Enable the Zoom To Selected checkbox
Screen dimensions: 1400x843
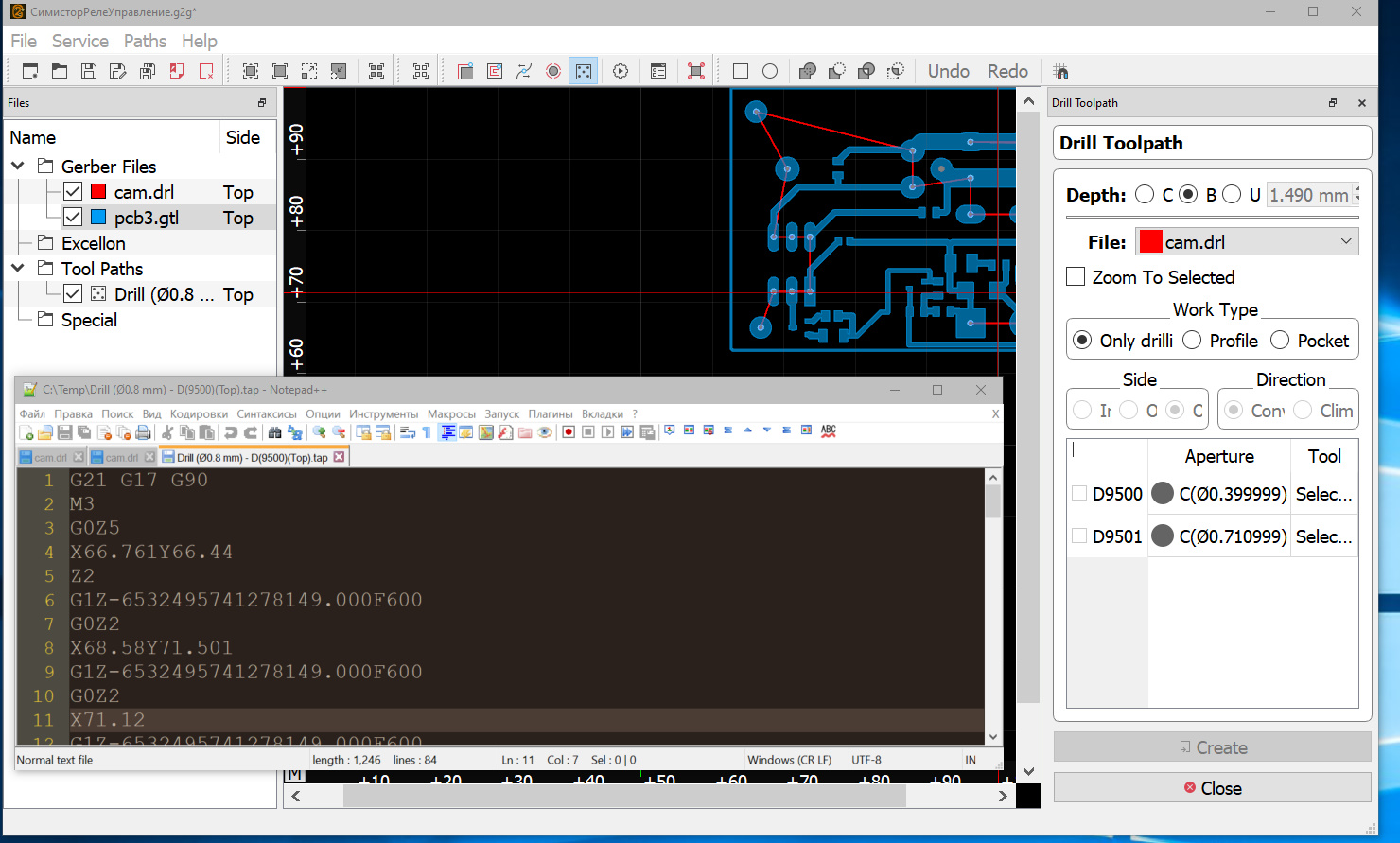tap(1076, 277)
